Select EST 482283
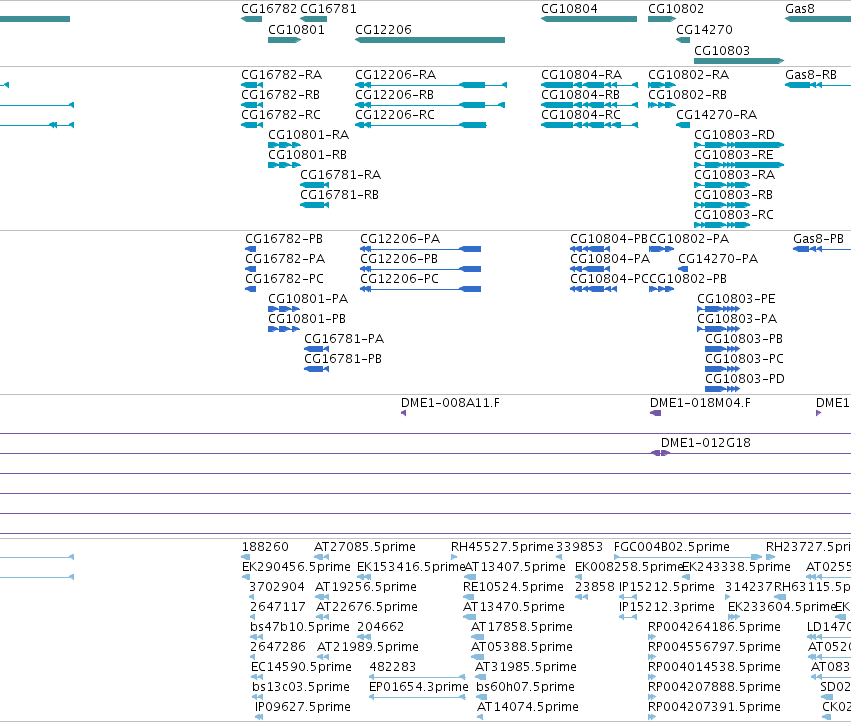 coord(392,667)
